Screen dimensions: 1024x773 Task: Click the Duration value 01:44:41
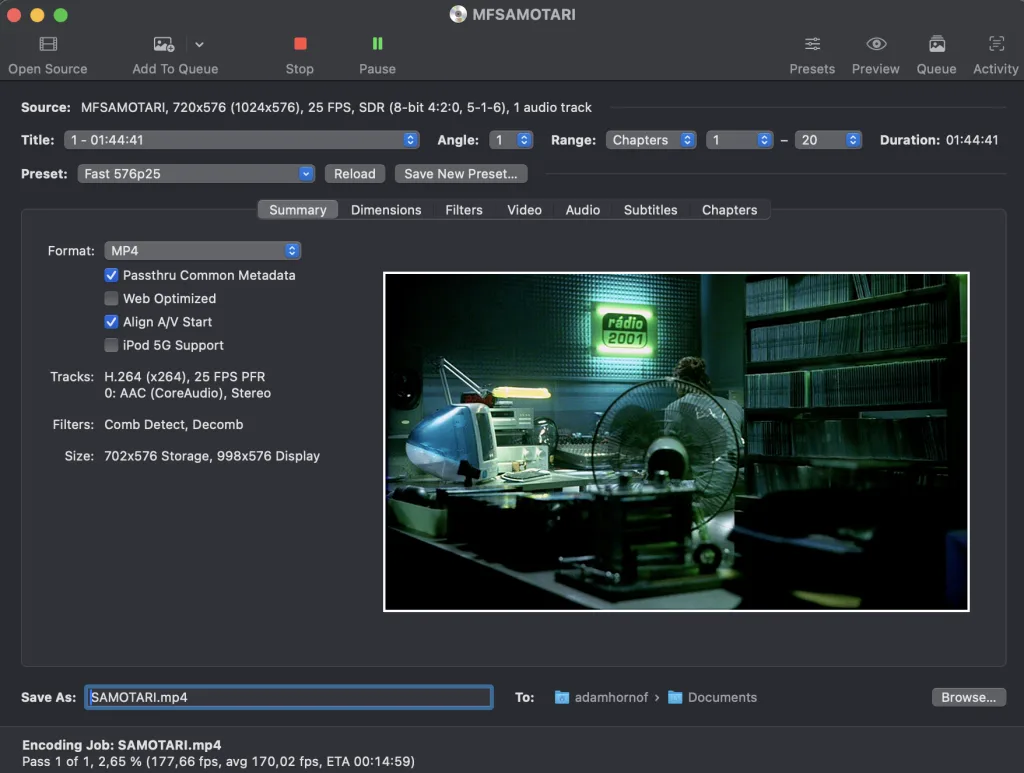[x=972, y=140]
